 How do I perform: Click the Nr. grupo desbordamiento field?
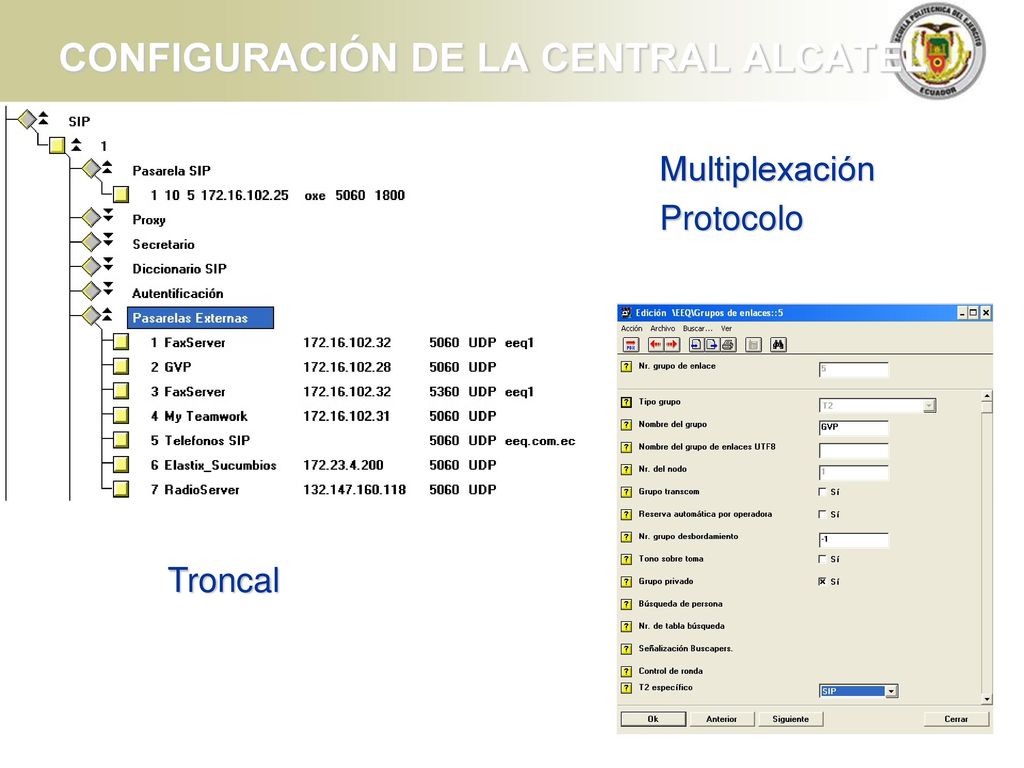tap(854, 539)
